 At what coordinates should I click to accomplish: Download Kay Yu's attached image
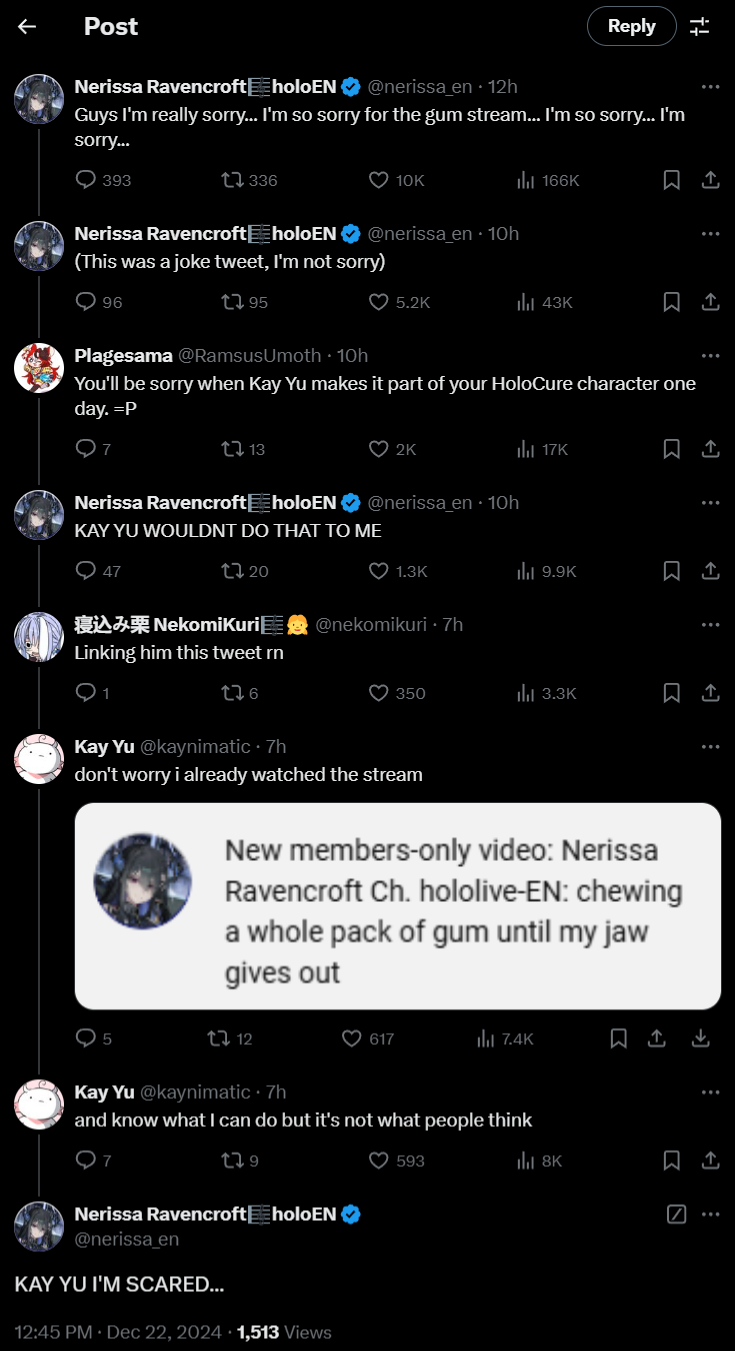coord(701,1039)
